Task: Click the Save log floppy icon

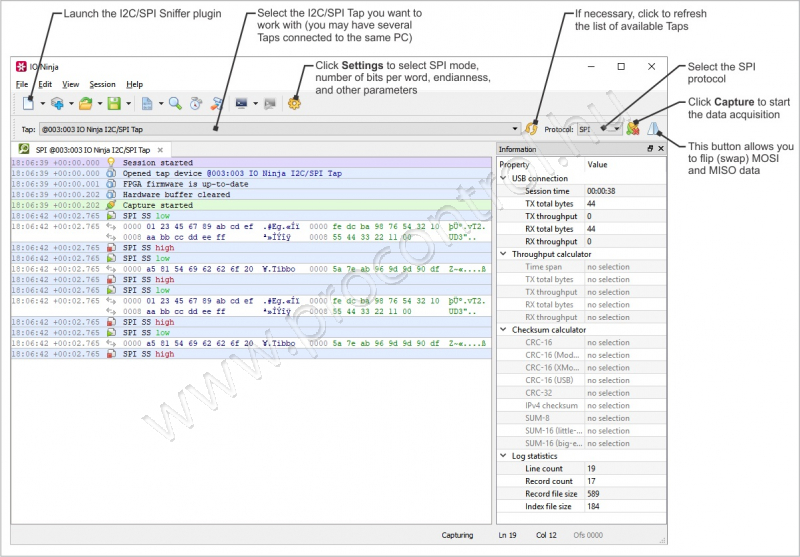Action: 114,103
